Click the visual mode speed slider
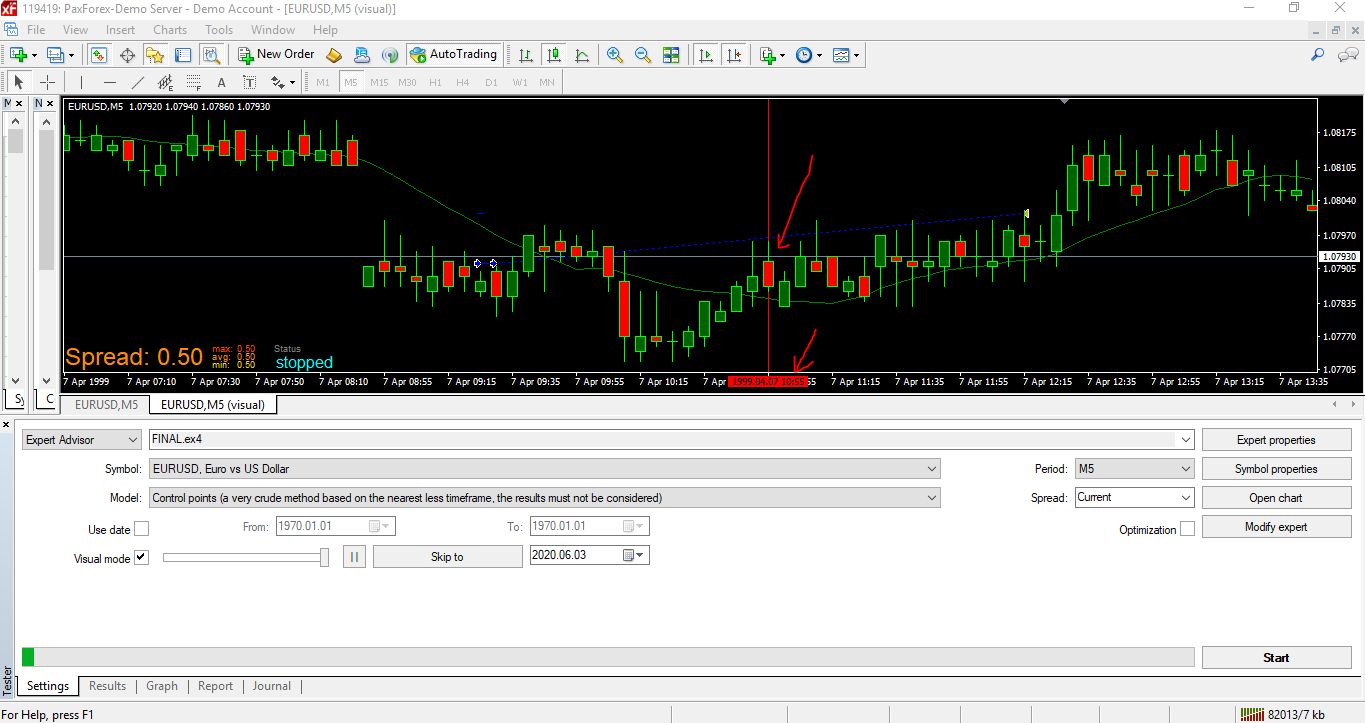Image resolution: width=1365 pixels, height=723 pixels. (x=246, y=557)
